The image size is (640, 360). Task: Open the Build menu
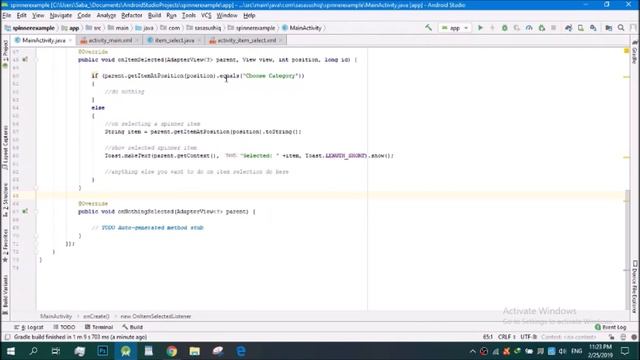(154, 16)
